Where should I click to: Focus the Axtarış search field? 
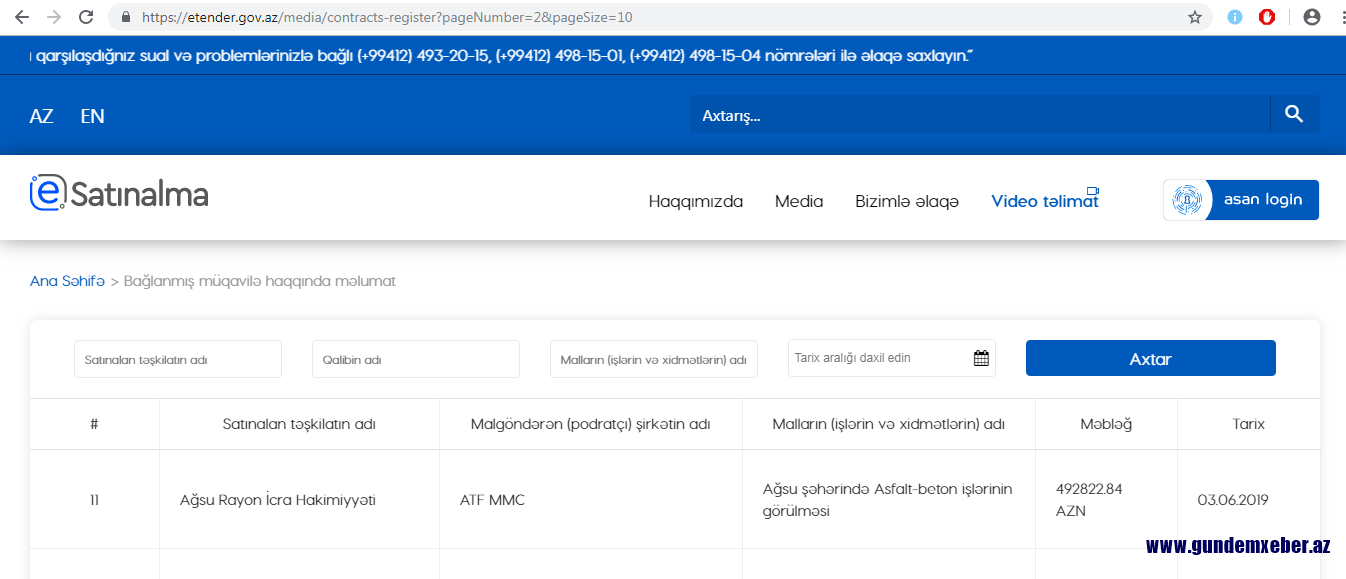(x=980, y=115)
